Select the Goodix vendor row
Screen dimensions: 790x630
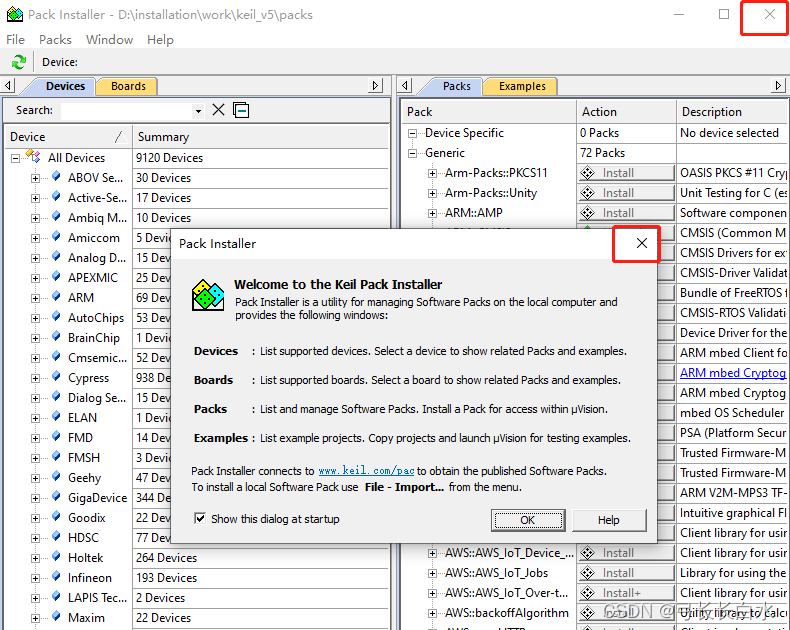click(87, 518)
